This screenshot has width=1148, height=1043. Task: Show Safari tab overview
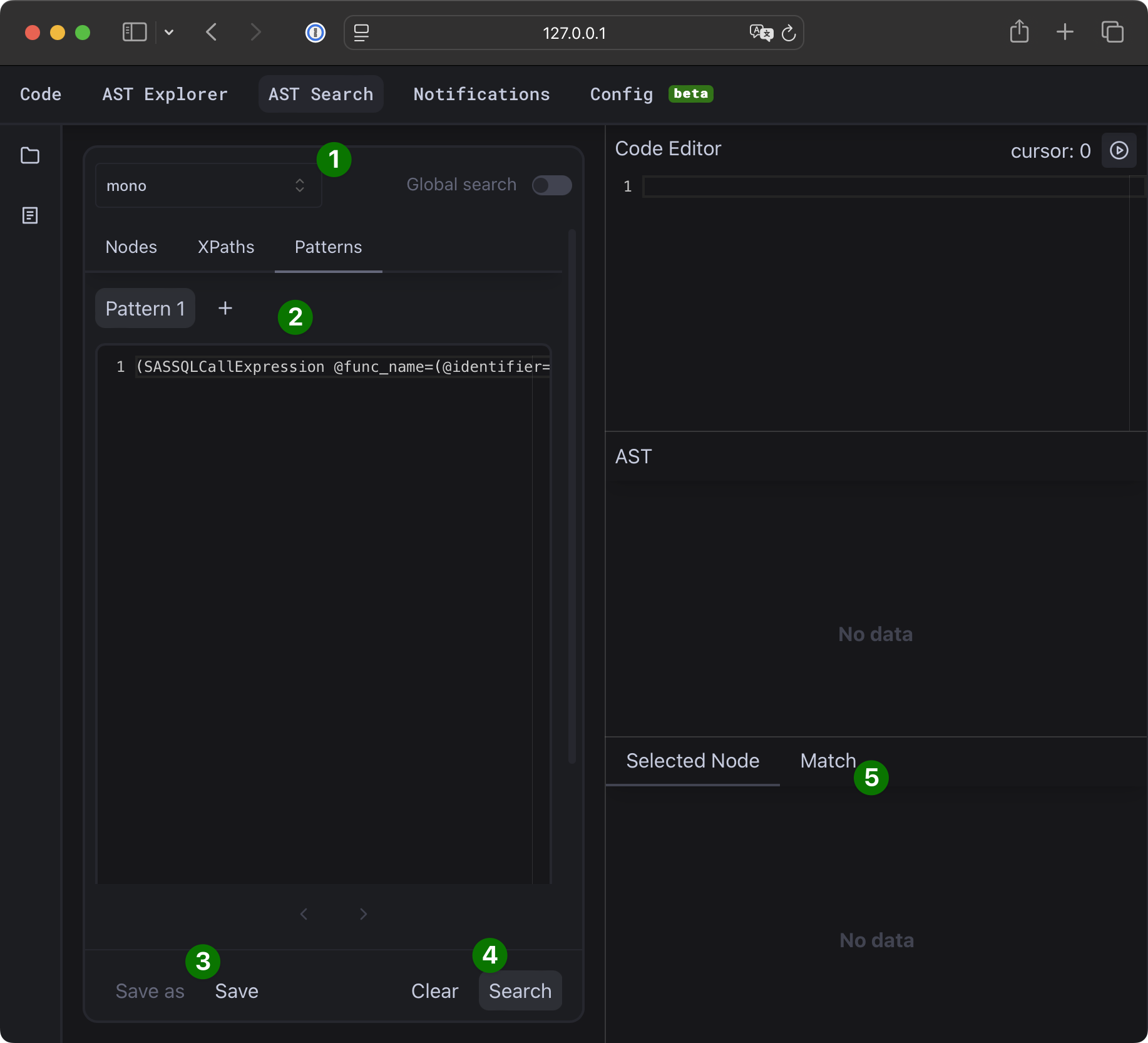pyautogui.click(x=1112, y=31)
